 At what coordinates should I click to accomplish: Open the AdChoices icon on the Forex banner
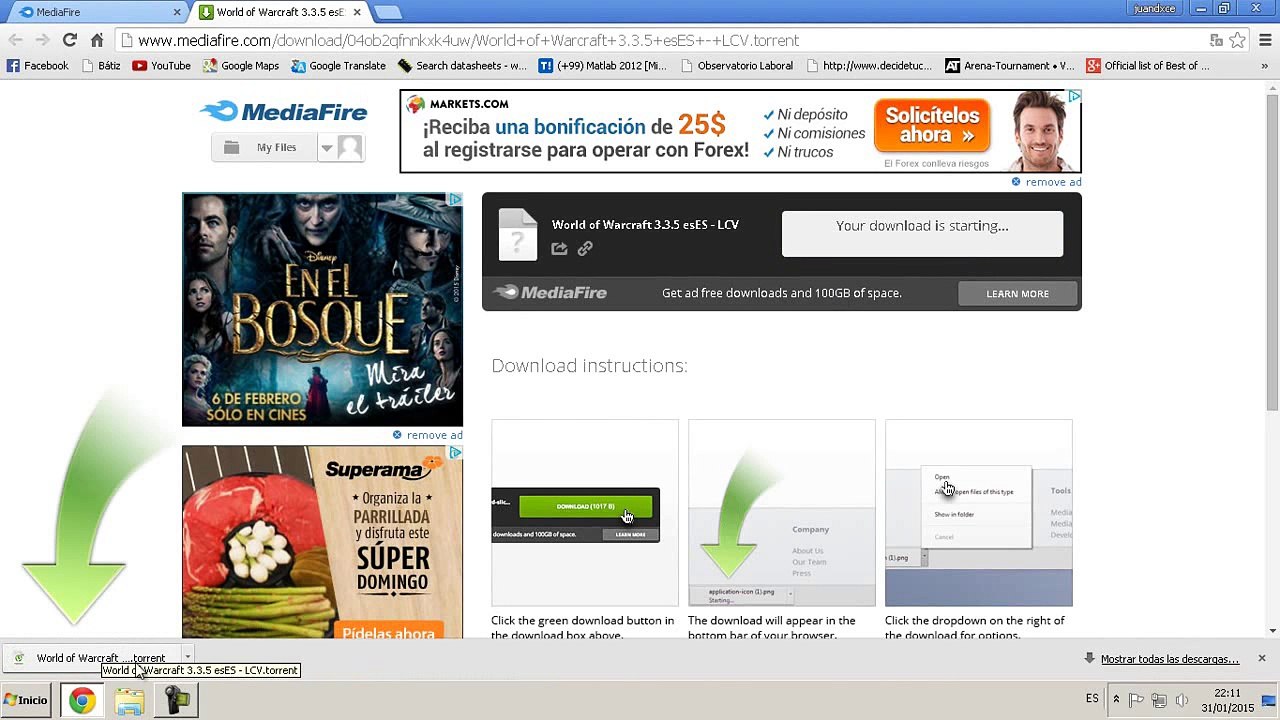1074,97
